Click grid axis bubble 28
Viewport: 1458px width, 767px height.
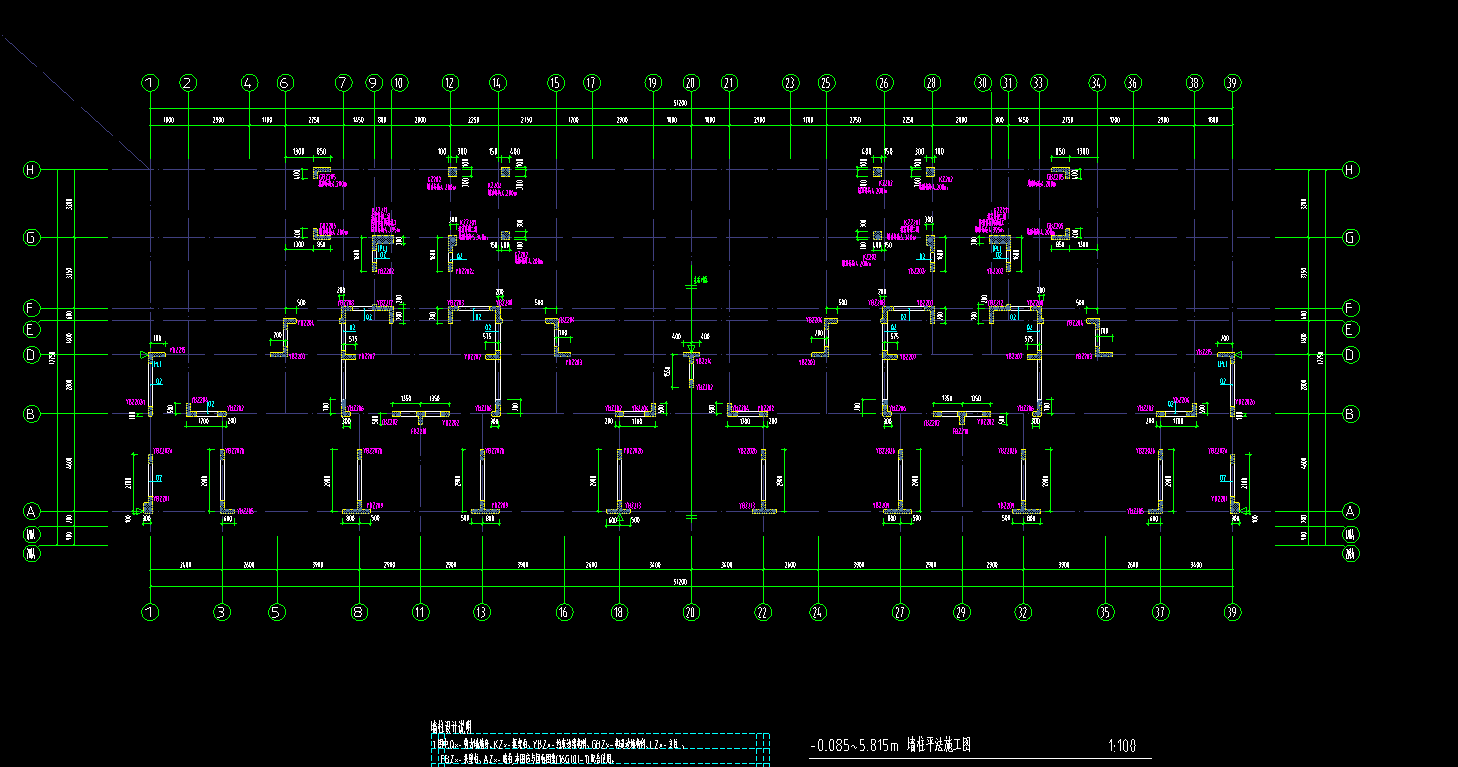pyautogui.click(x=932, y=83)
